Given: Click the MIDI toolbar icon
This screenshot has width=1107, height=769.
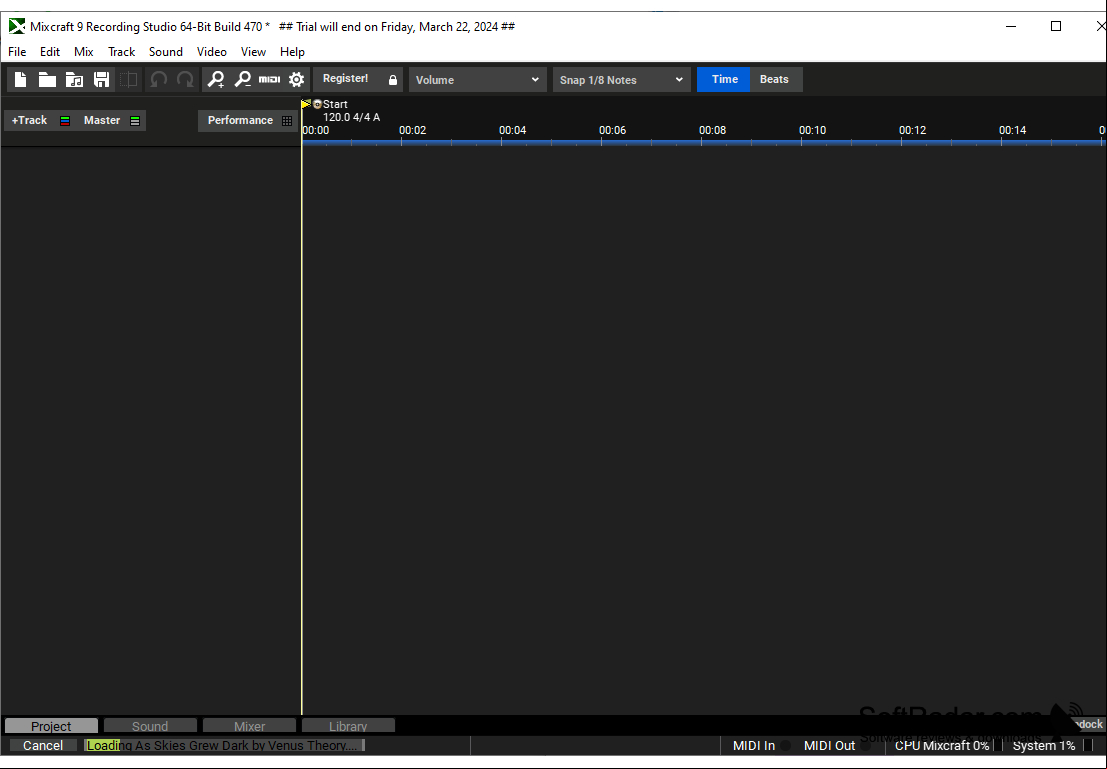Looking at the screenshot, I should coord(269,80).
